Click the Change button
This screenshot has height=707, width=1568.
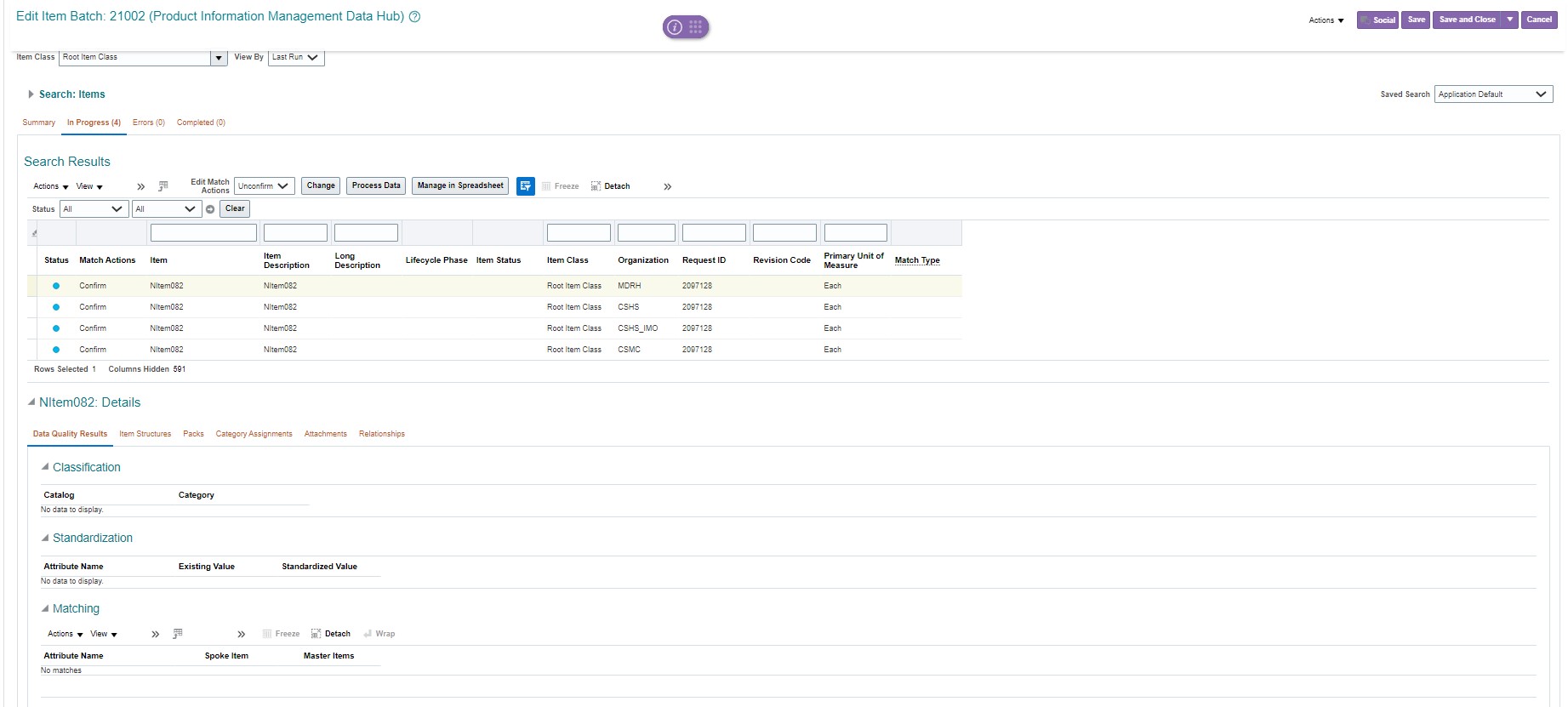[x=321, y=185]
